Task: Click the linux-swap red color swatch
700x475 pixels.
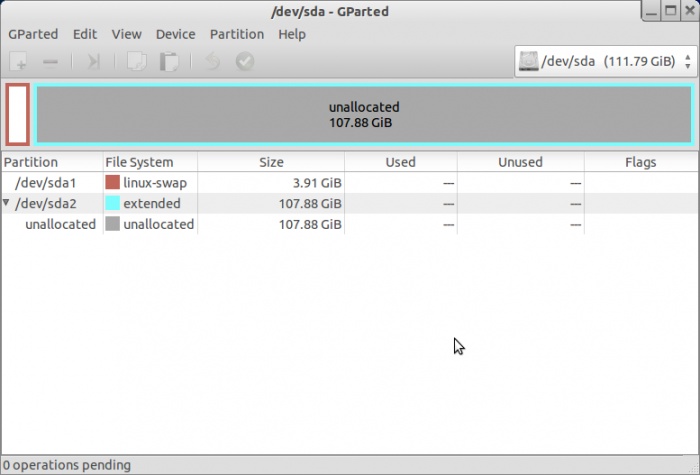Action: click(x=112, y=182)
